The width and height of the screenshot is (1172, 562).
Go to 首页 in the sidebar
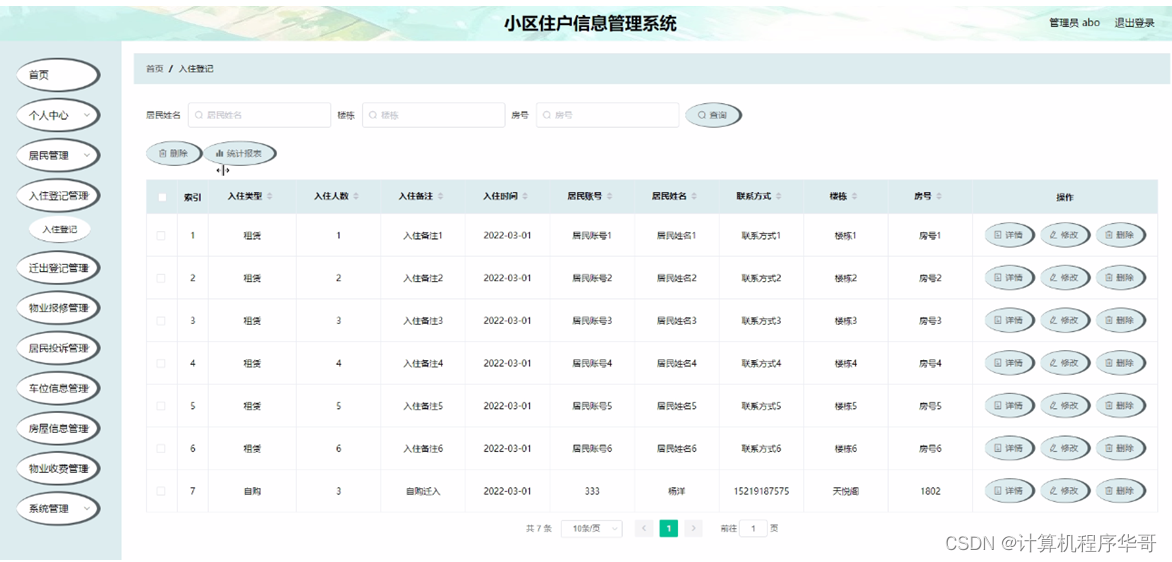(x=58, y=75)
